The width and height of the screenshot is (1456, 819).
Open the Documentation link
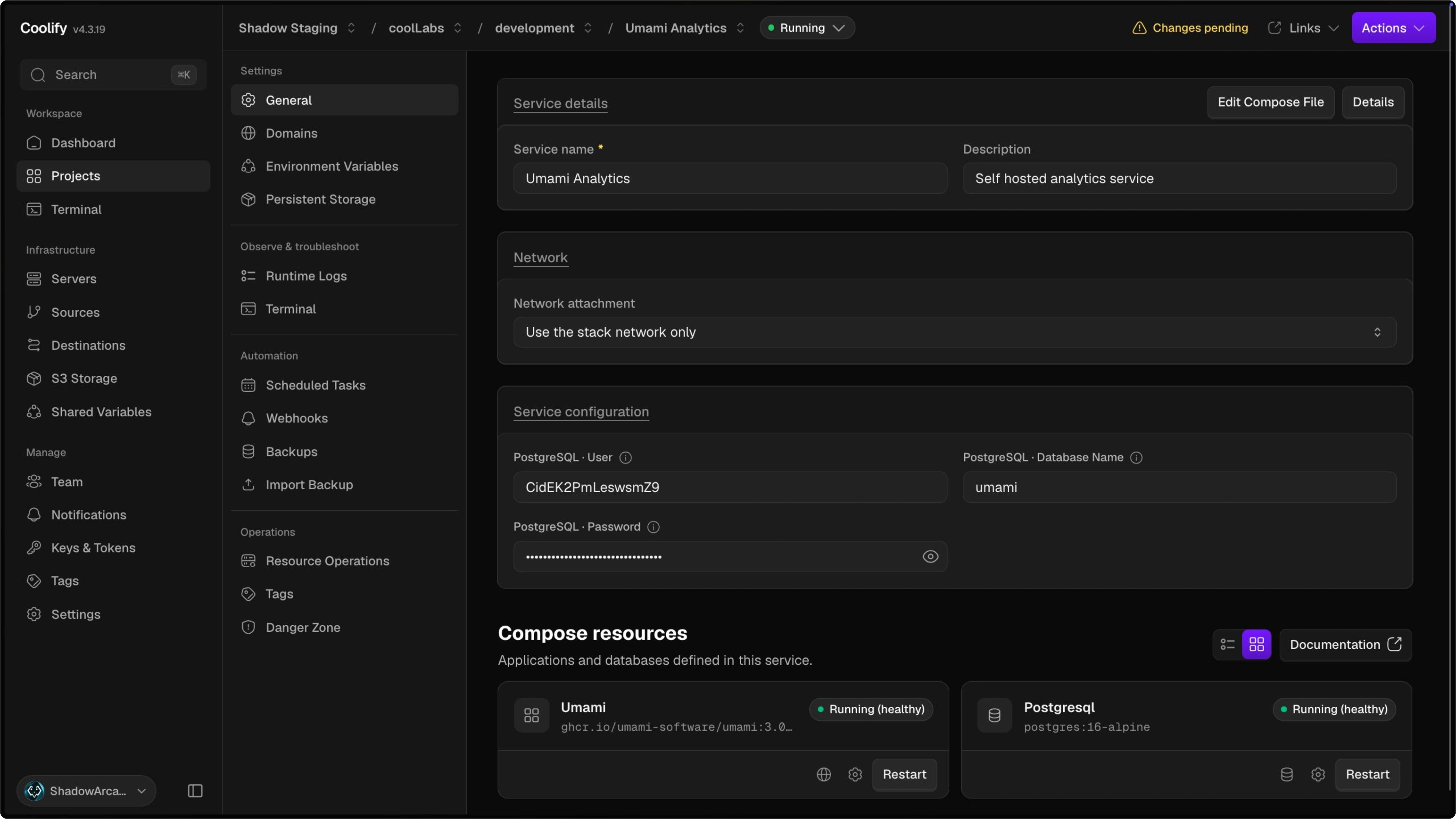coord(1345,644)
